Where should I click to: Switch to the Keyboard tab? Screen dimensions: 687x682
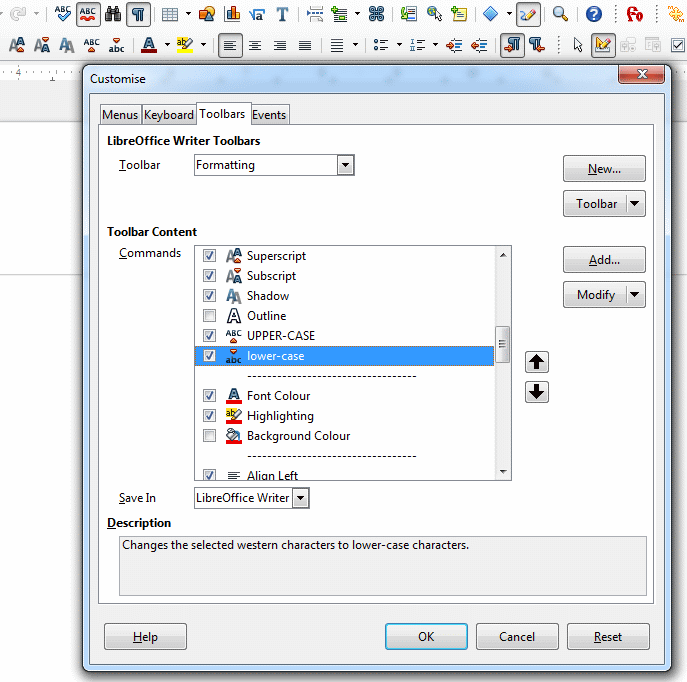click(169, 115)
